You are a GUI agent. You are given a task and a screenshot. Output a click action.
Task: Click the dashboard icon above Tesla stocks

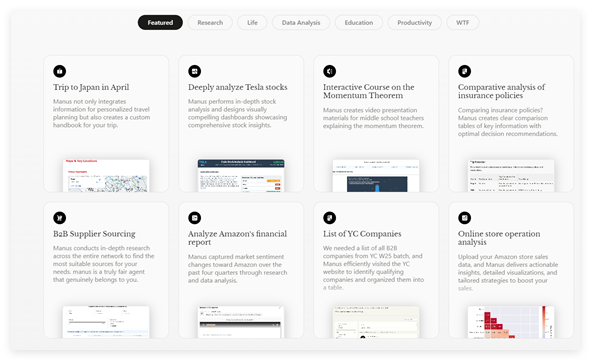click(x=194, y=71)
